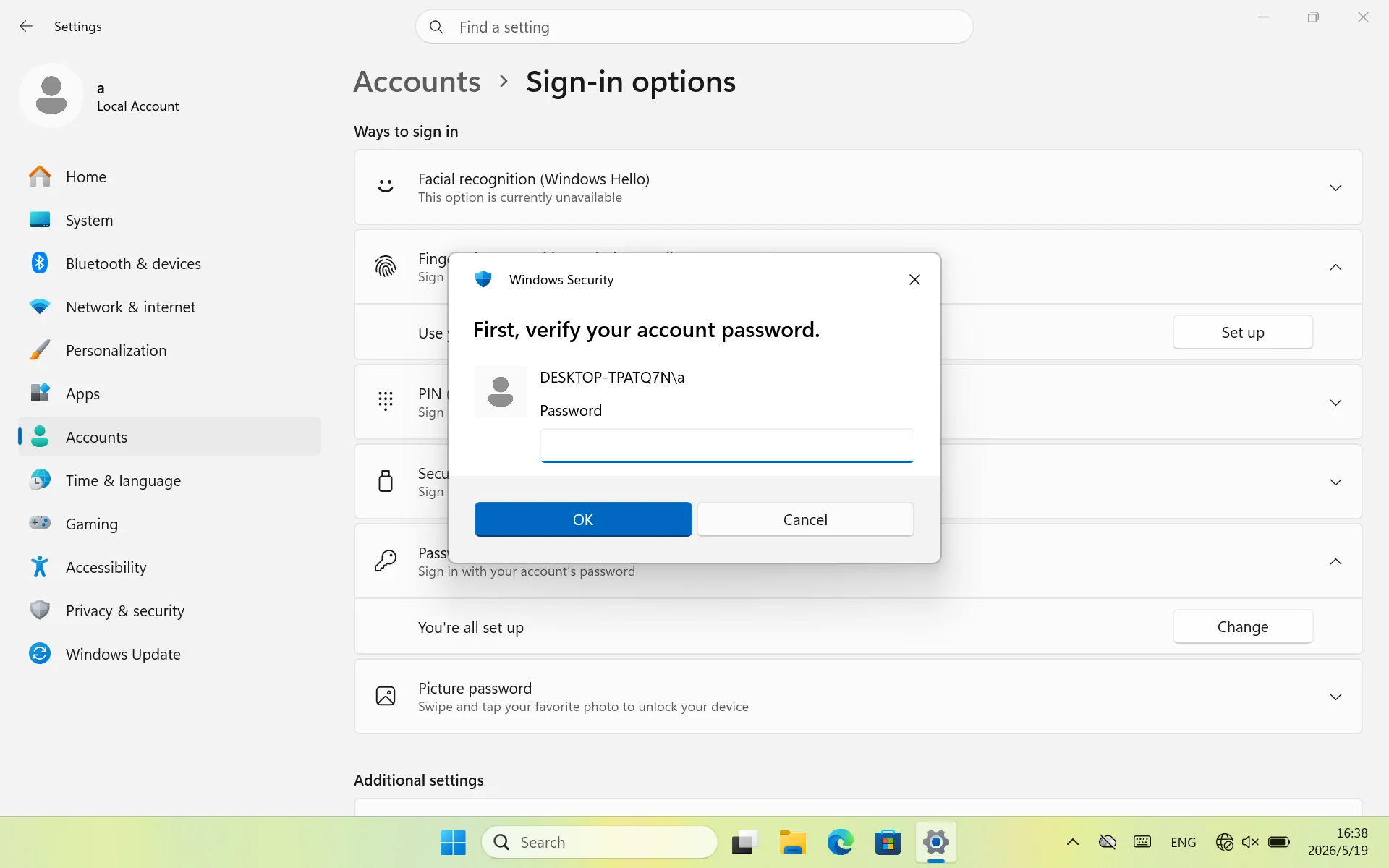Click Set up for fingerprint
1389x868 pixels.
click(x=1243, y=333)
